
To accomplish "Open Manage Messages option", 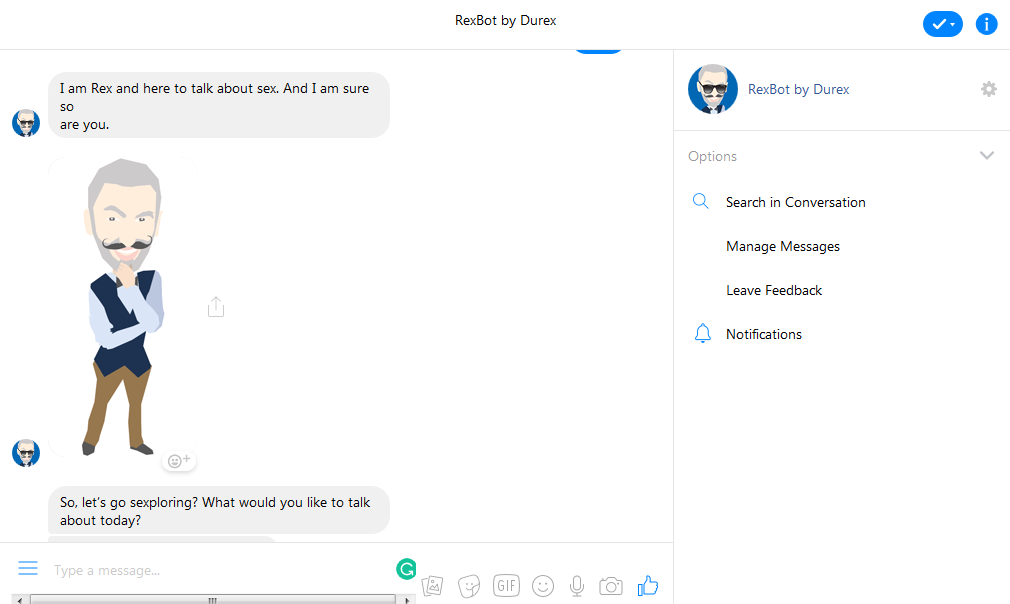I will pos(783,246).
